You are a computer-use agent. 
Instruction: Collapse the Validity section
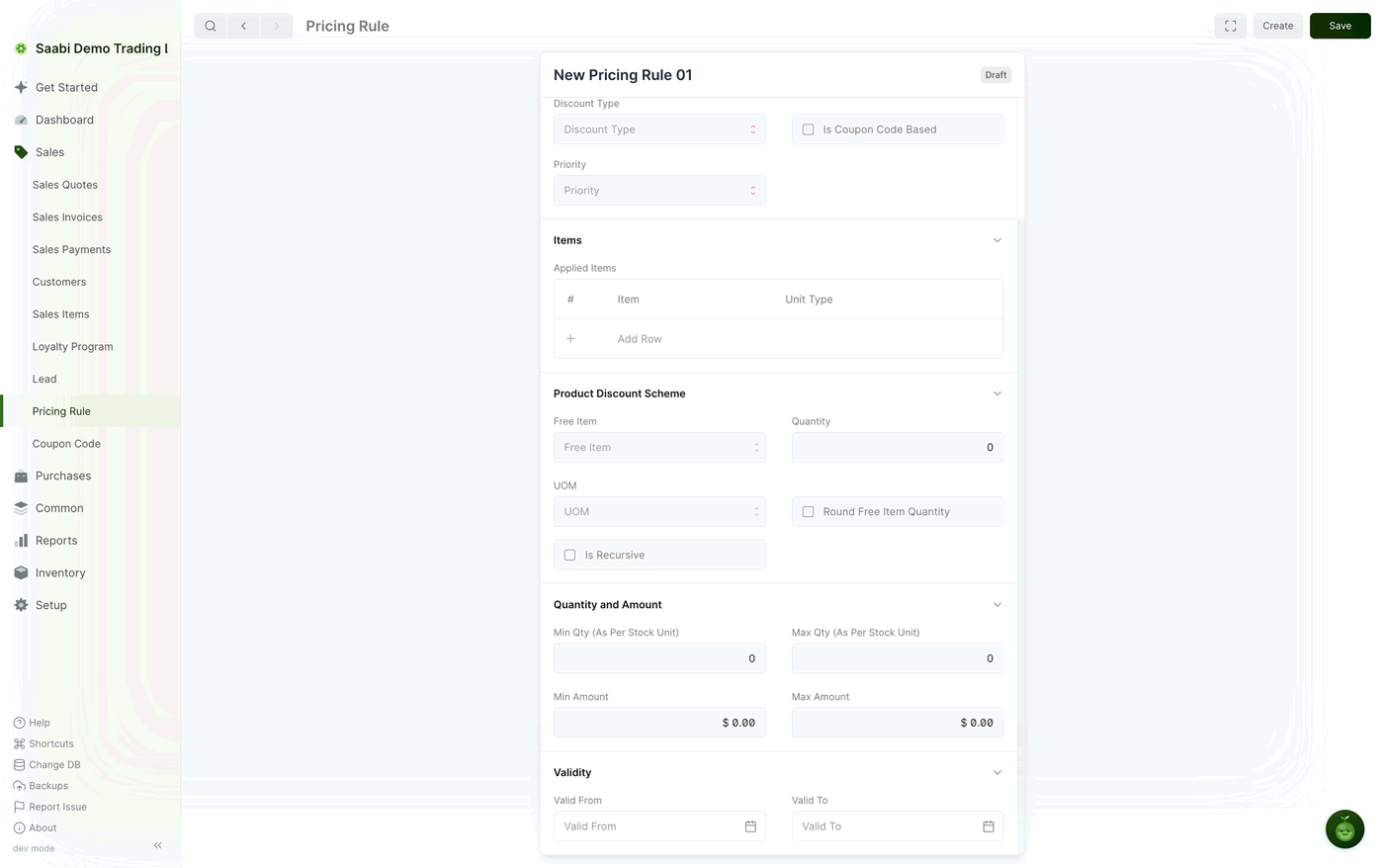pyautogui.click(x=997, y=773)
